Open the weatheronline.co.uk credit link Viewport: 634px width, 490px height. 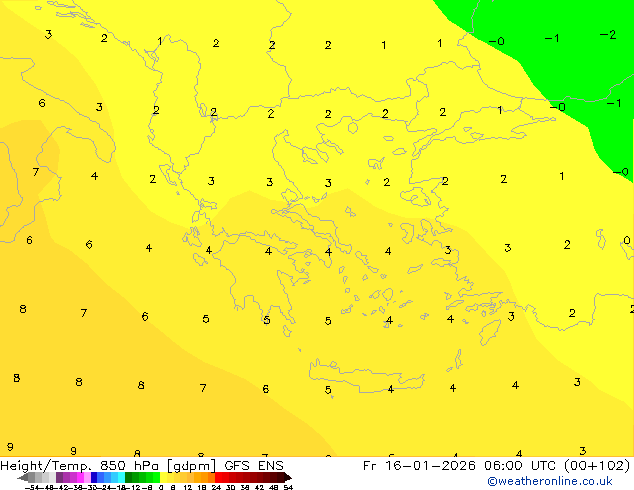550,481
